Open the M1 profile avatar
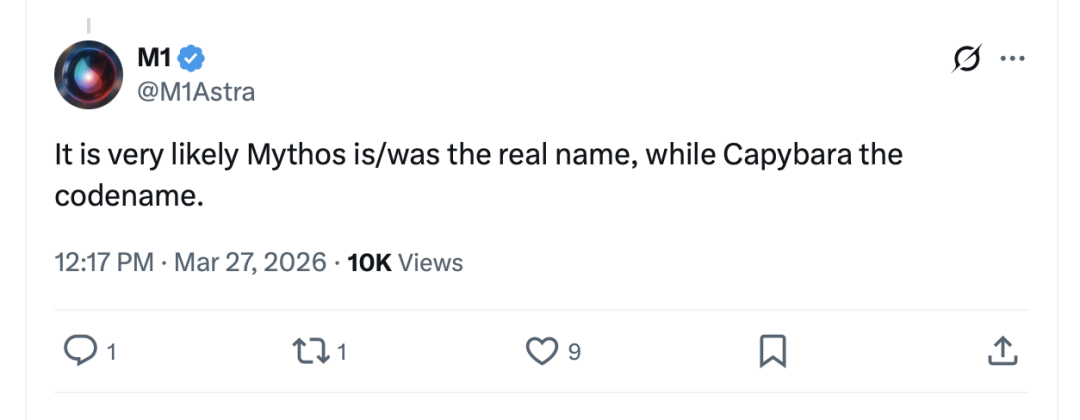This screenshot has height=420, width=1080. tap(87, 75)
